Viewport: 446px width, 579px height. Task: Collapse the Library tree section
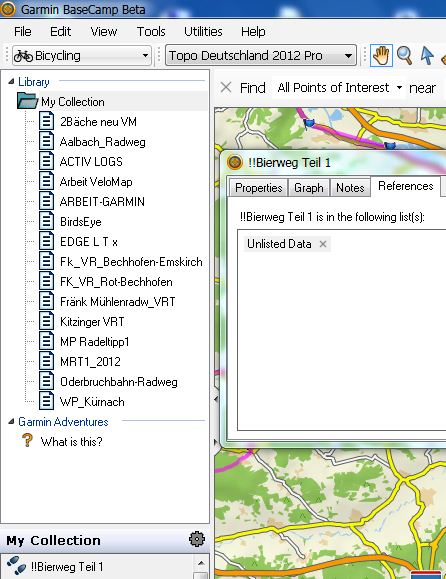click(x=11, y=81)
